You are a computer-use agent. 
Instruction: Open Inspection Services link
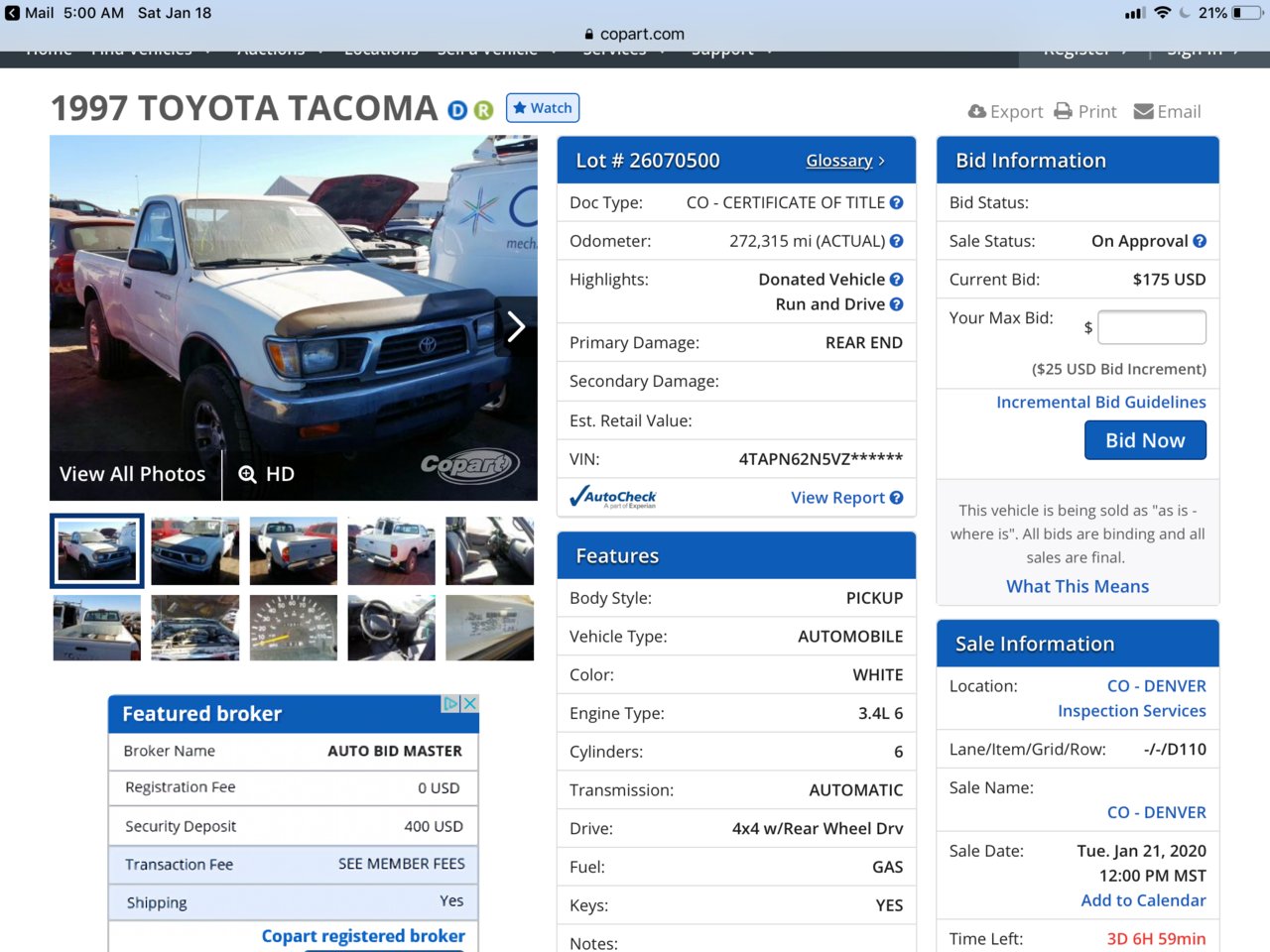(1132, 711)
